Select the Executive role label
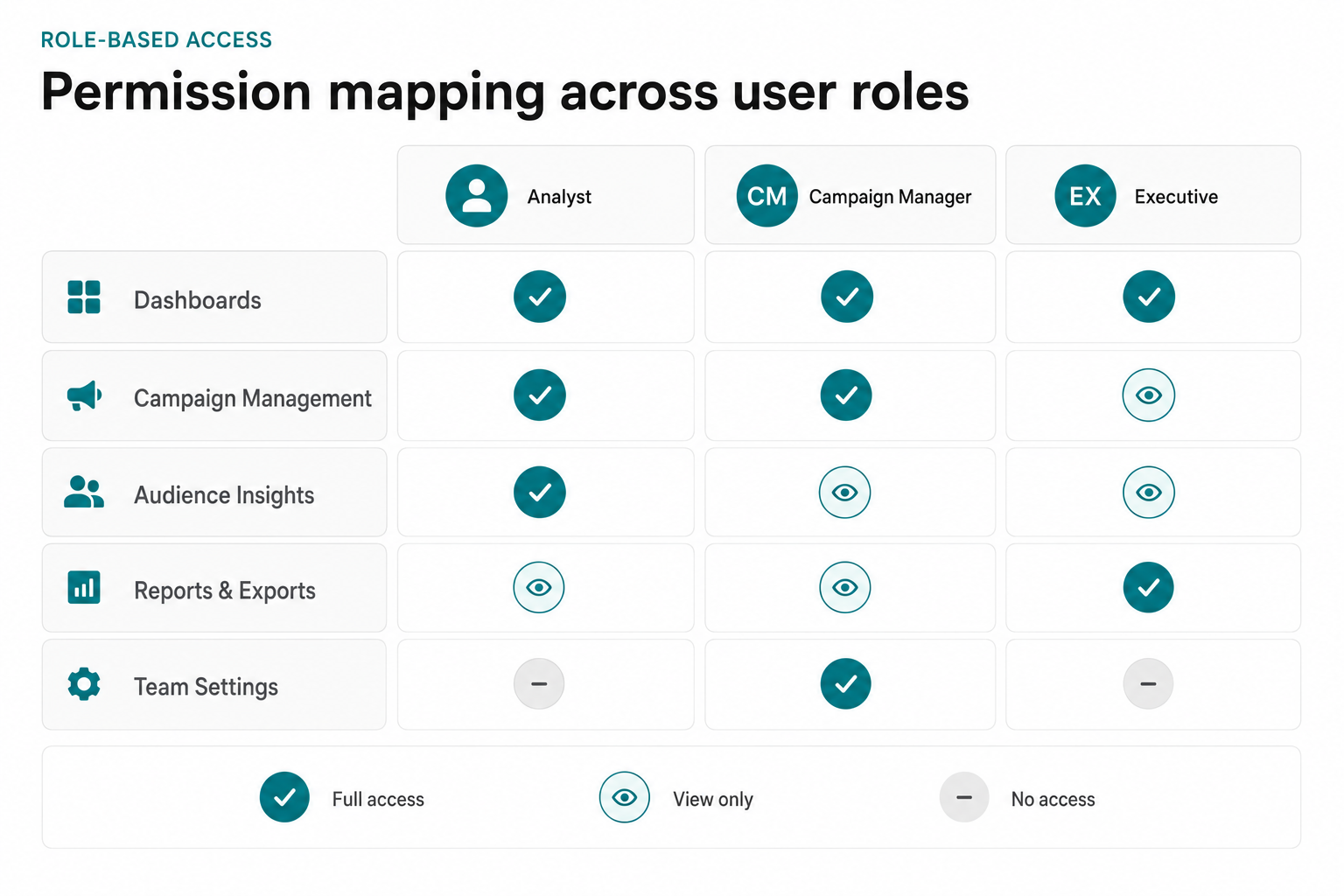 [1176, 197]
